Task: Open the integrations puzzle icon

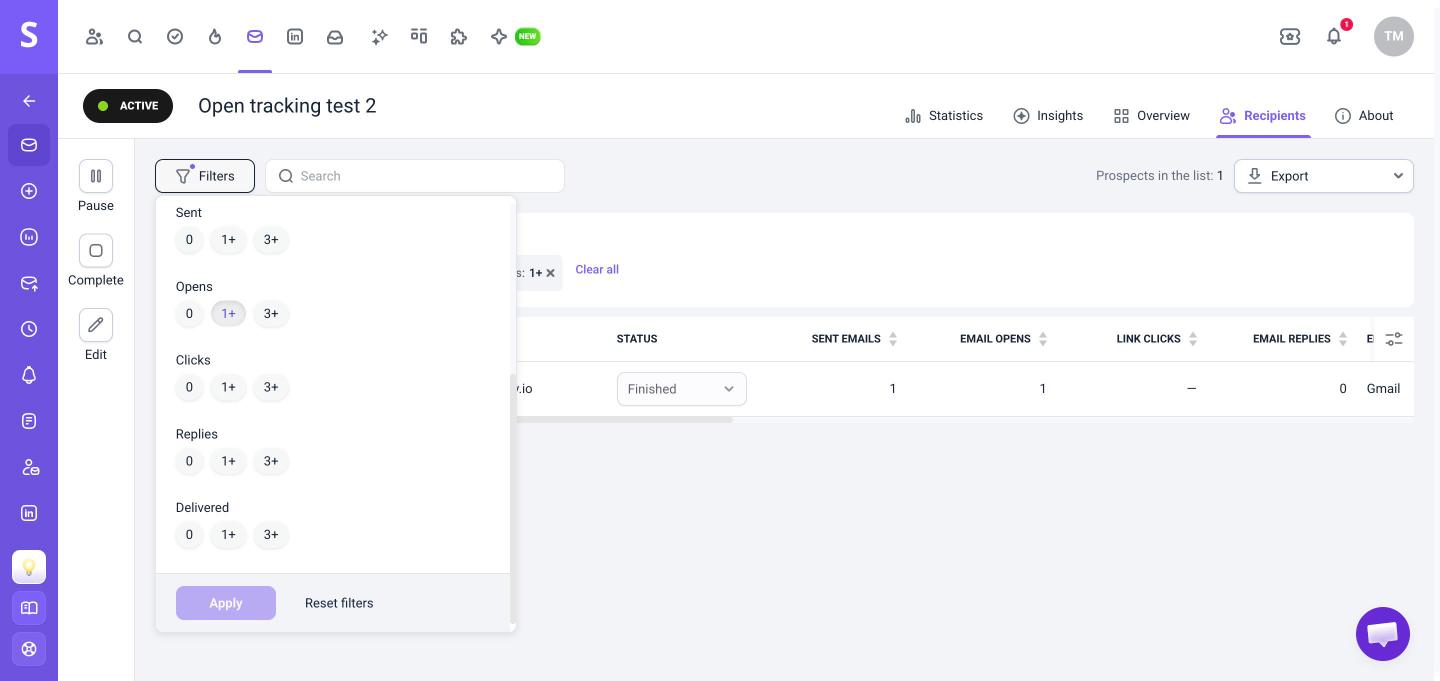Action: point(459,37)
